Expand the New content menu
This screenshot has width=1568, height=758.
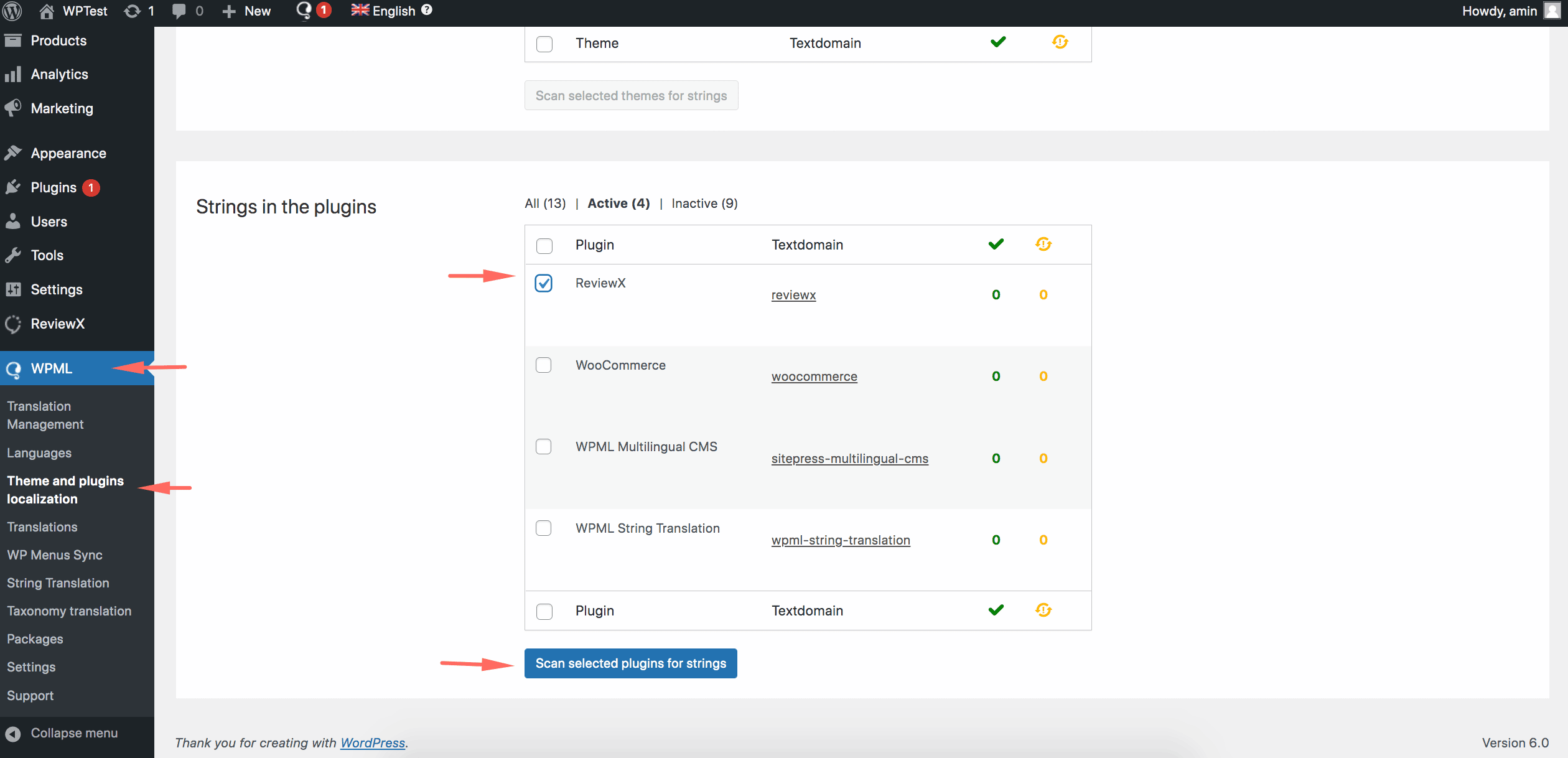[247, 11]
